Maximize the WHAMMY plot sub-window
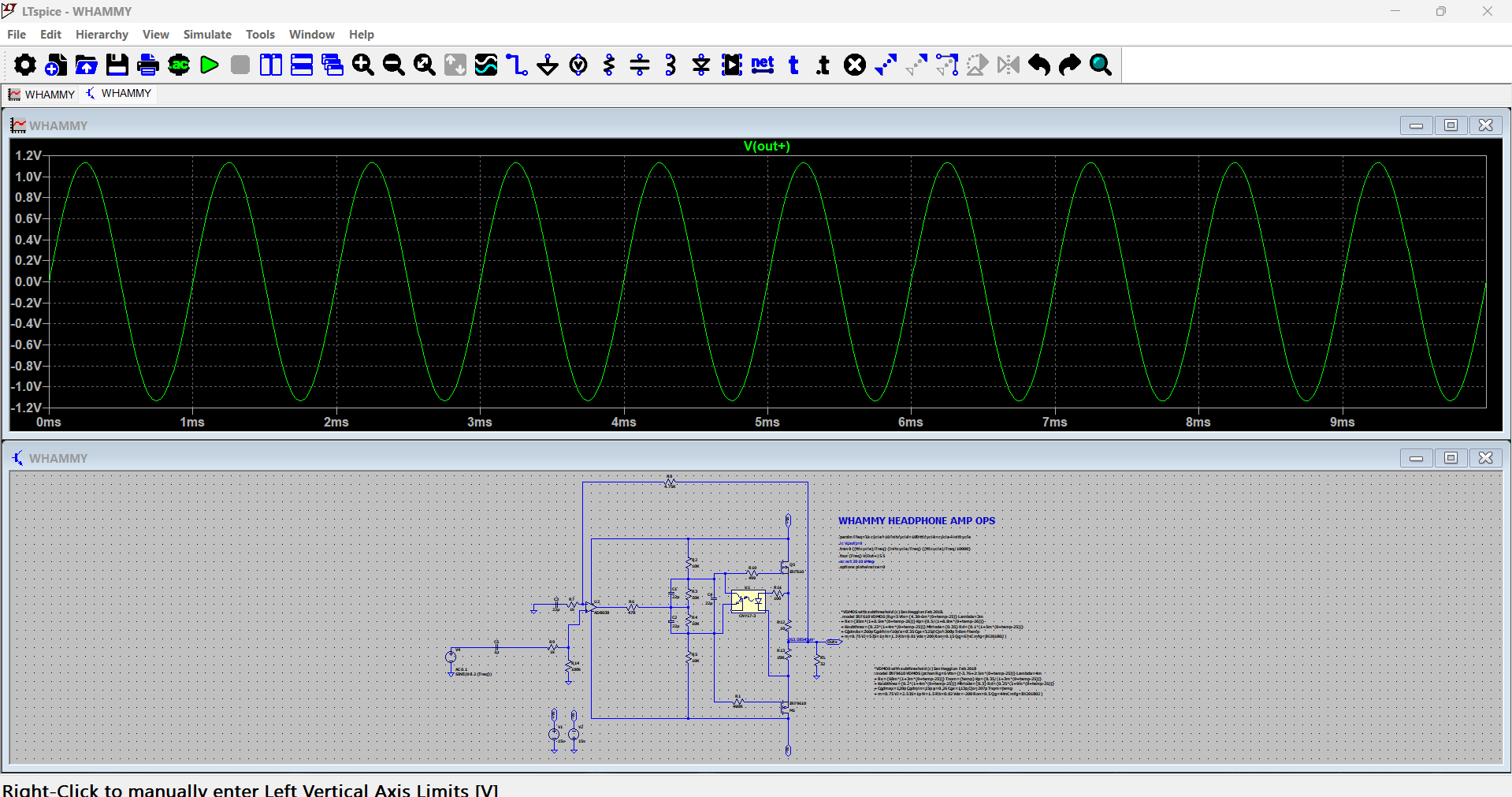Viewport: 1512px width, 797px height. point(1451,125)
